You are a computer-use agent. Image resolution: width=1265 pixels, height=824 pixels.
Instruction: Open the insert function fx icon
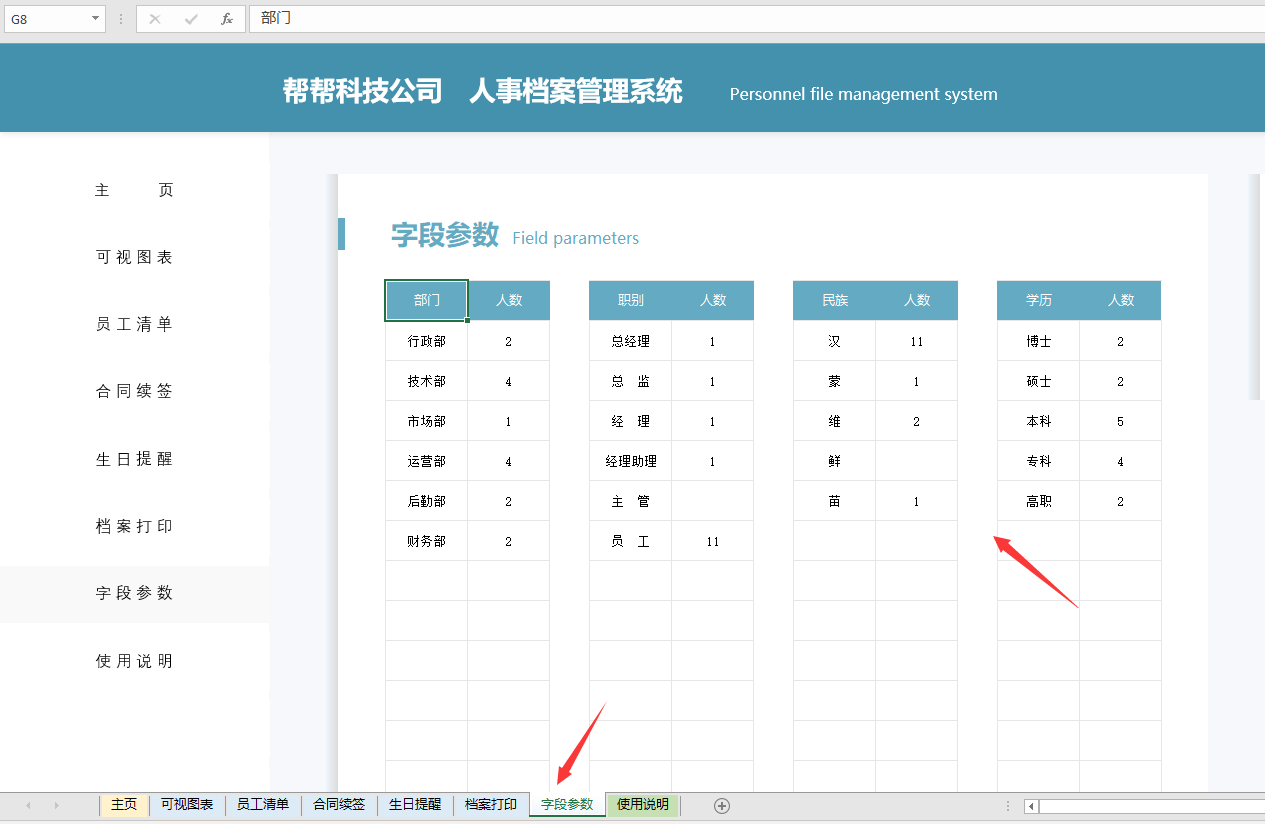pos(227,19)
